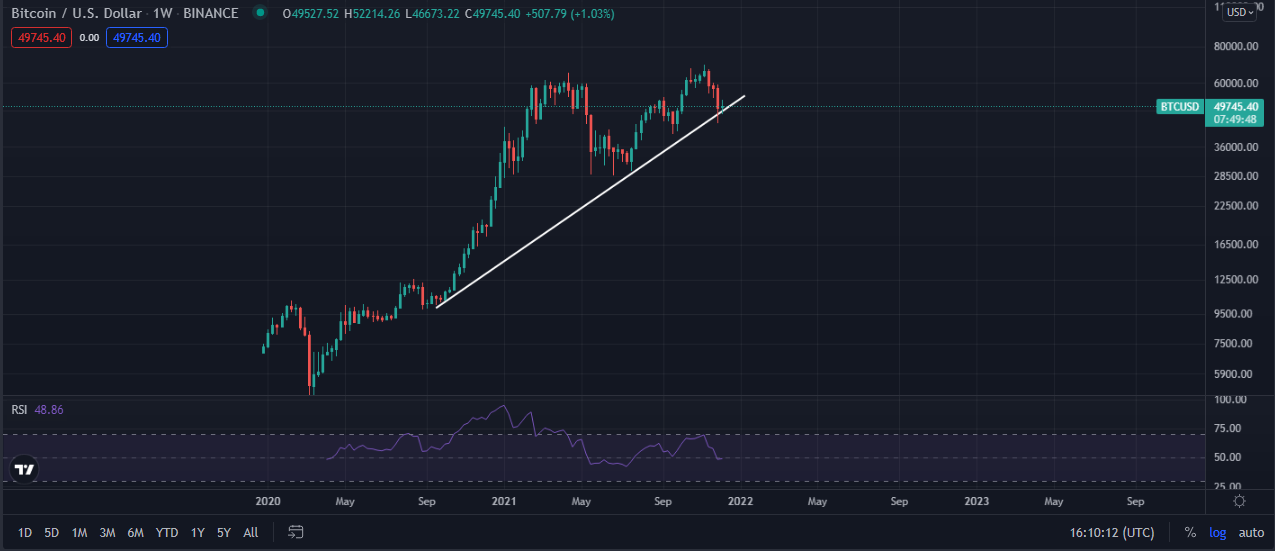Toggle percent scale mode
Screen dimensions: 1275x551
pyautogui.click(x=1190, y=532)
